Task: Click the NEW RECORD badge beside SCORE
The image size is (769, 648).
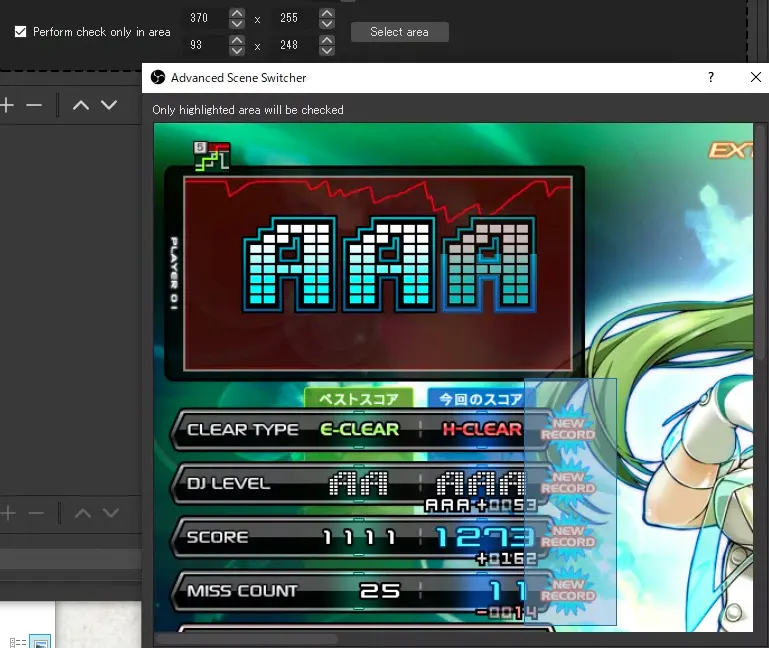Action: tap(567, 537)
